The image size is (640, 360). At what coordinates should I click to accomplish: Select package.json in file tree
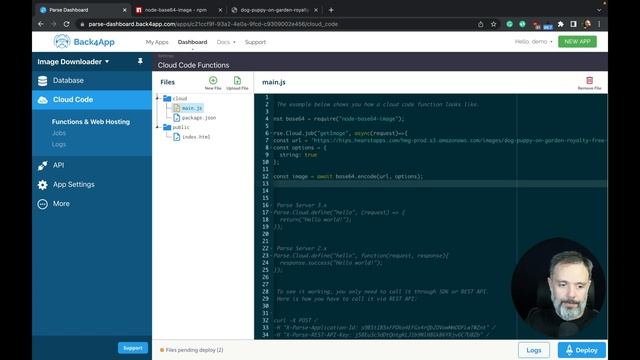tap(199, 118)
